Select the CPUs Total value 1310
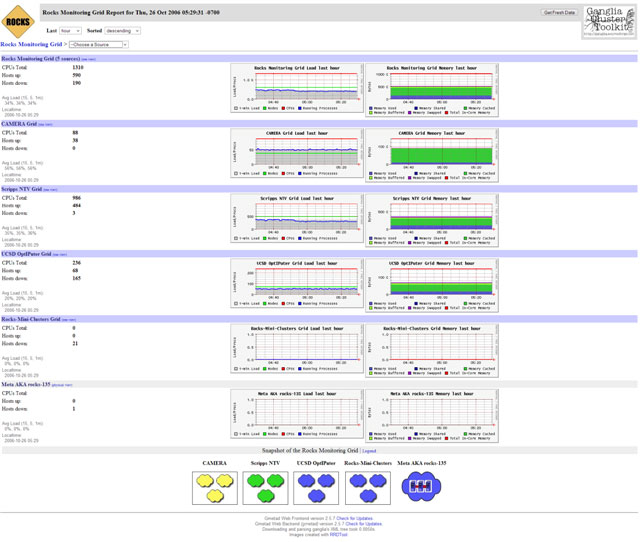 click(78, 67)
